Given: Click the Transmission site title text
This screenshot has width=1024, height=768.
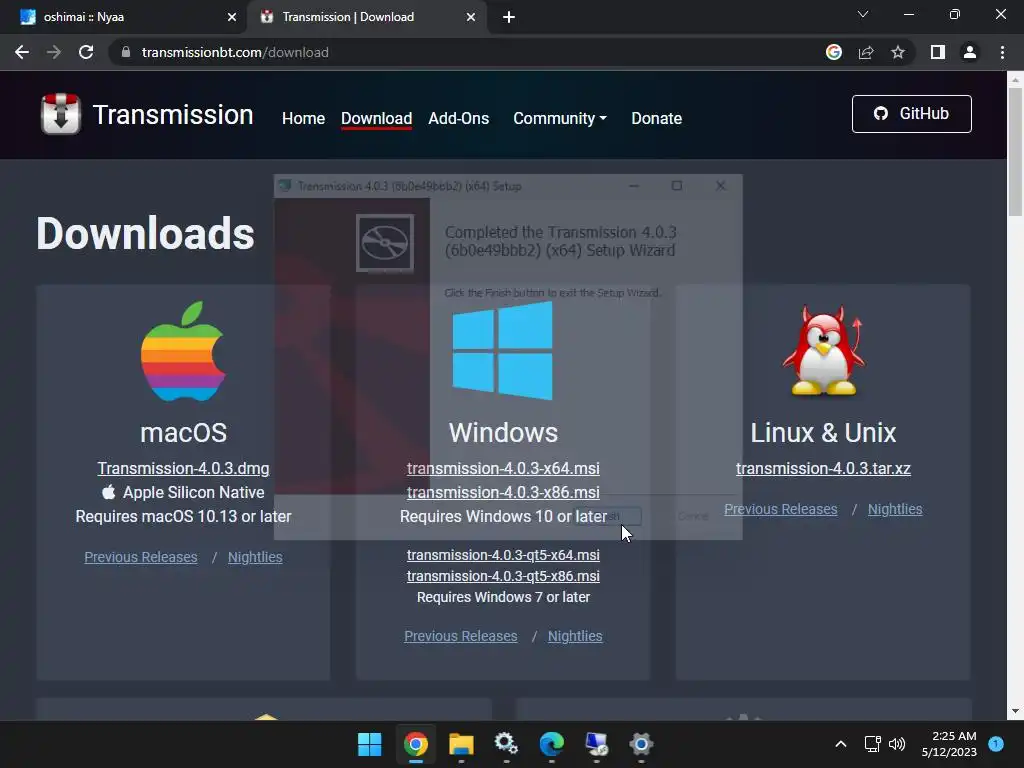Looking at the screenshot, I should pos(173,115).
